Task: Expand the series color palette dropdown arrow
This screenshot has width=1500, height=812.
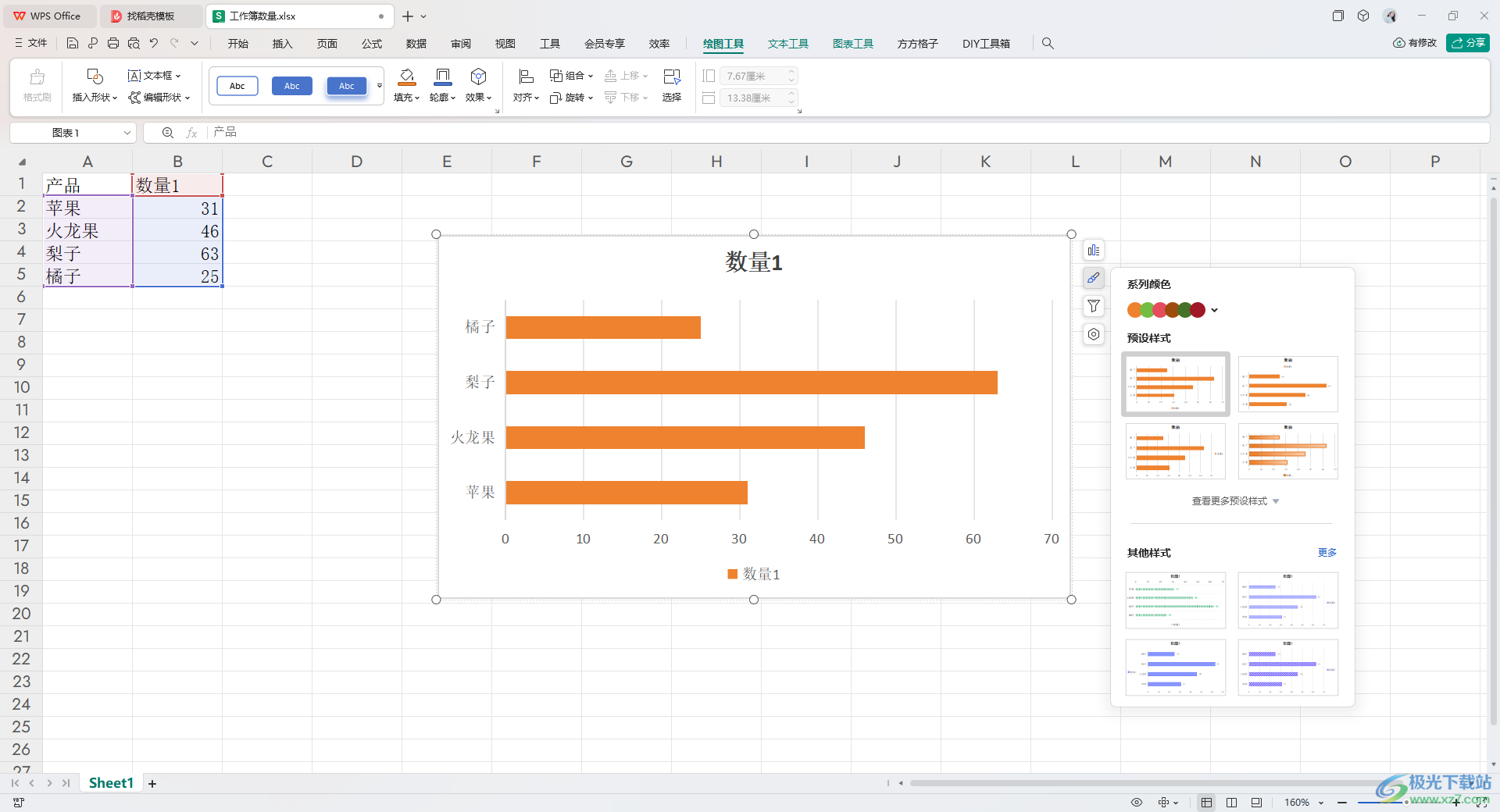Action: pyautogui.click(x=1214, y=310)
